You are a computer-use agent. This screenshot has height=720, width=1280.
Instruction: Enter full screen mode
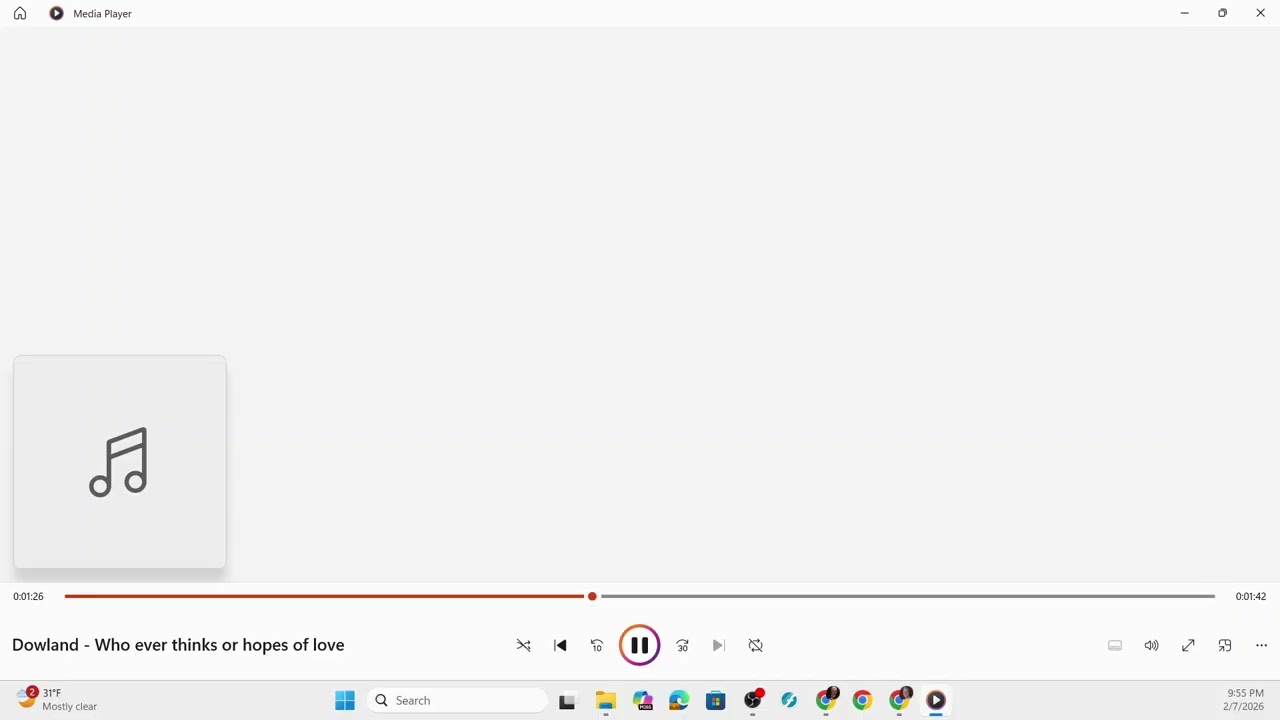(x=1188, y=646)
